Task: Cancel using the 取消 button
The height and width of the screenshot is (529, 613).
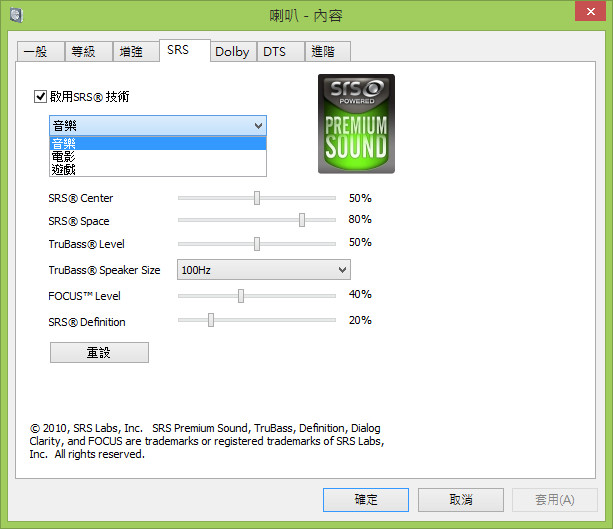Action: click(x=461, y=500)
